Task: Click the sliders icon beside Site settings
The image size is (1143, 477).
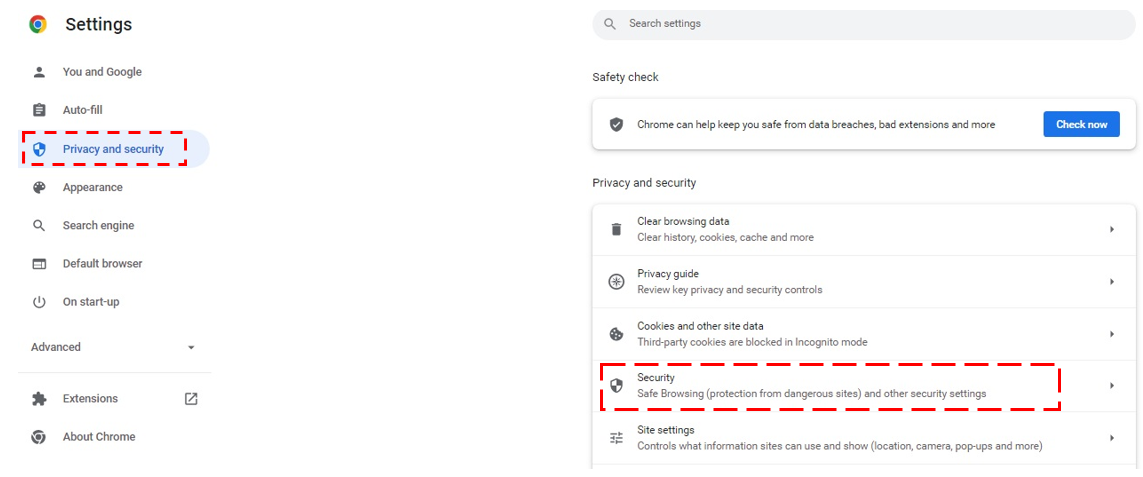Action: (617, 438)
